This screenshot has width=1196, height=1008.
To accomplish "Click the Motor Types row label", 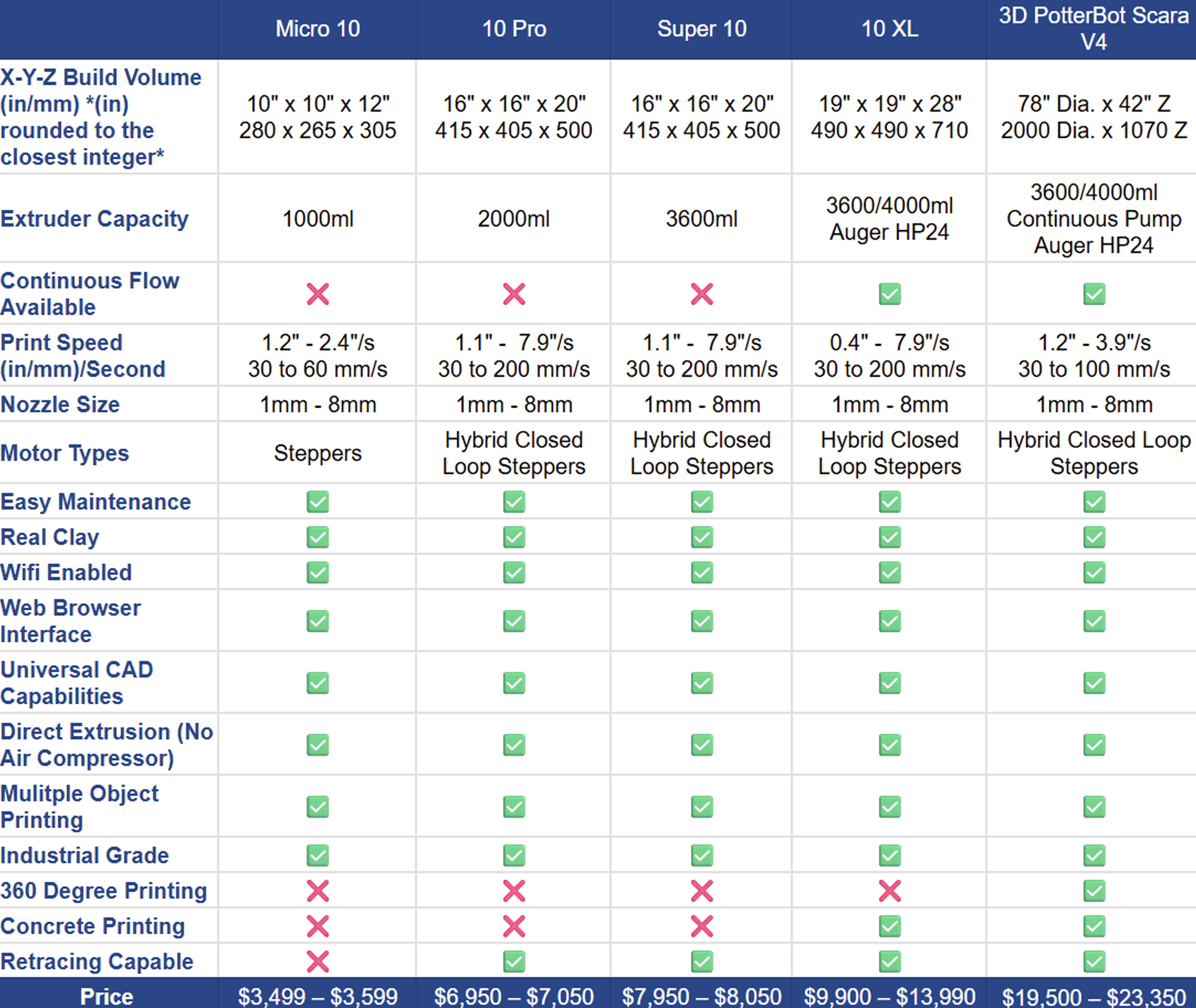I will pos(65,453).
